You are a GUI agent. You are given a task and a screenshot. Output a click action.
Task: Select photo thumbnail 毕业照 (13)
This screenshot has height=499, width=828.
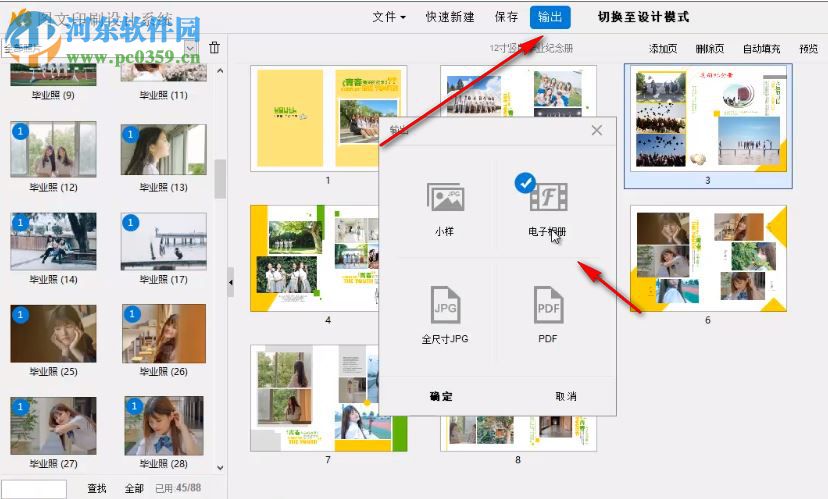pyautogui.click(x=163, y=149)
